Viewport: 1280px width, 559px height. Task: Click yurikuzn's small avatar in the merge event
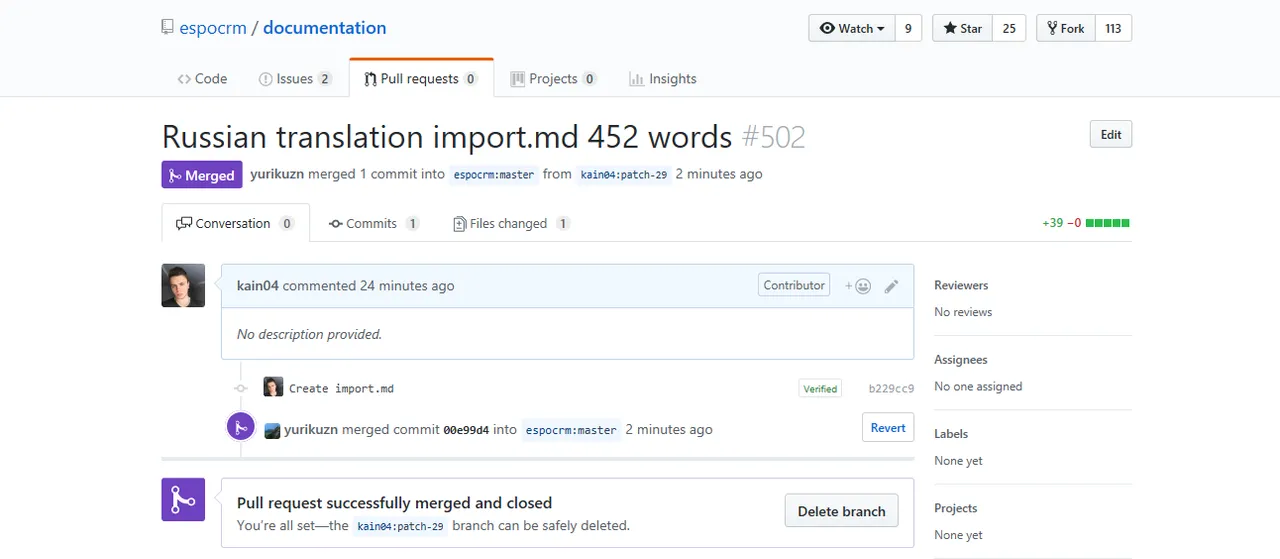pyautogui.click(x=272, y=431)
